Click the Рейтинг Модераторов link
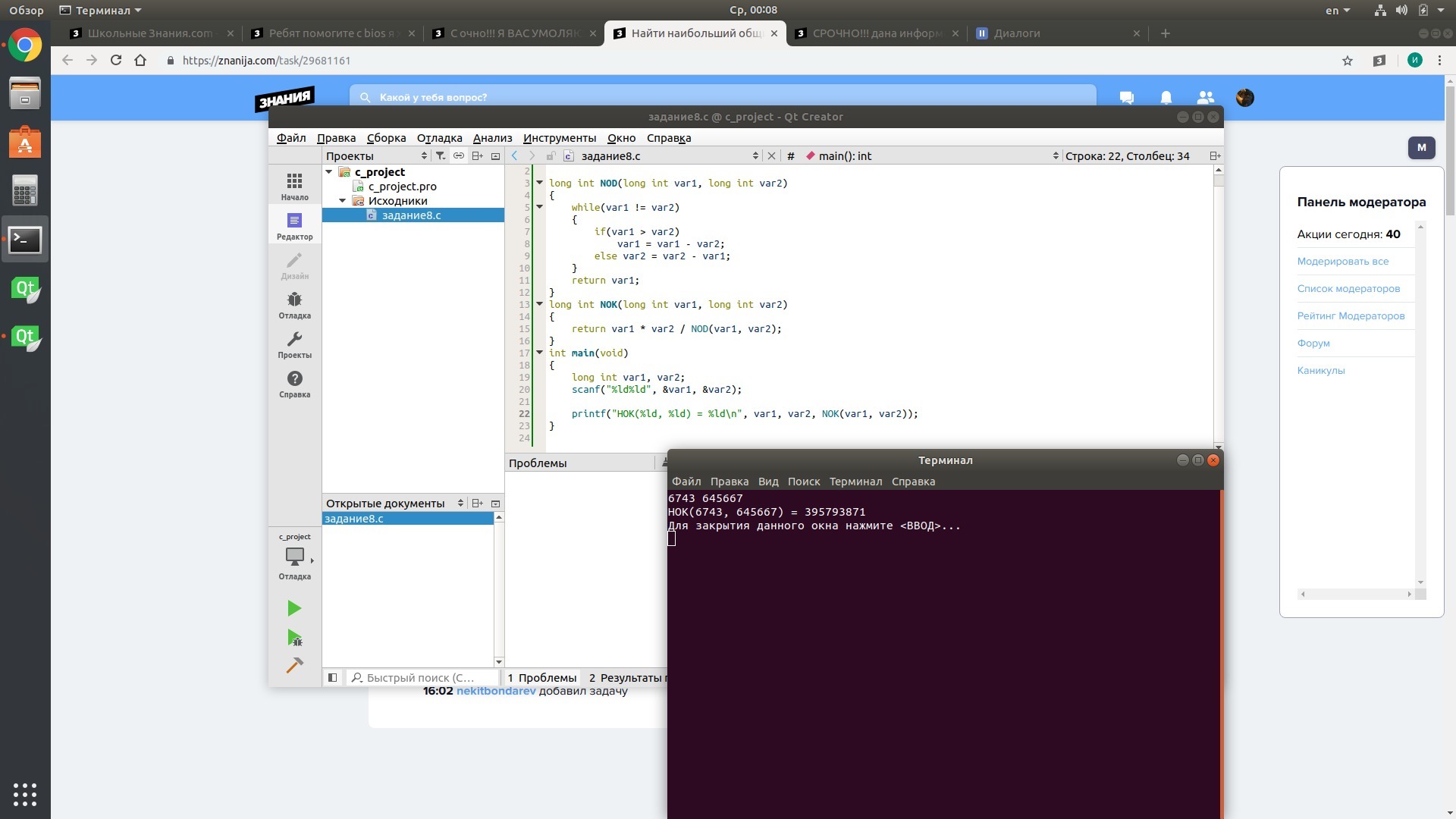1456x819 pixels. click(1350, 315)
